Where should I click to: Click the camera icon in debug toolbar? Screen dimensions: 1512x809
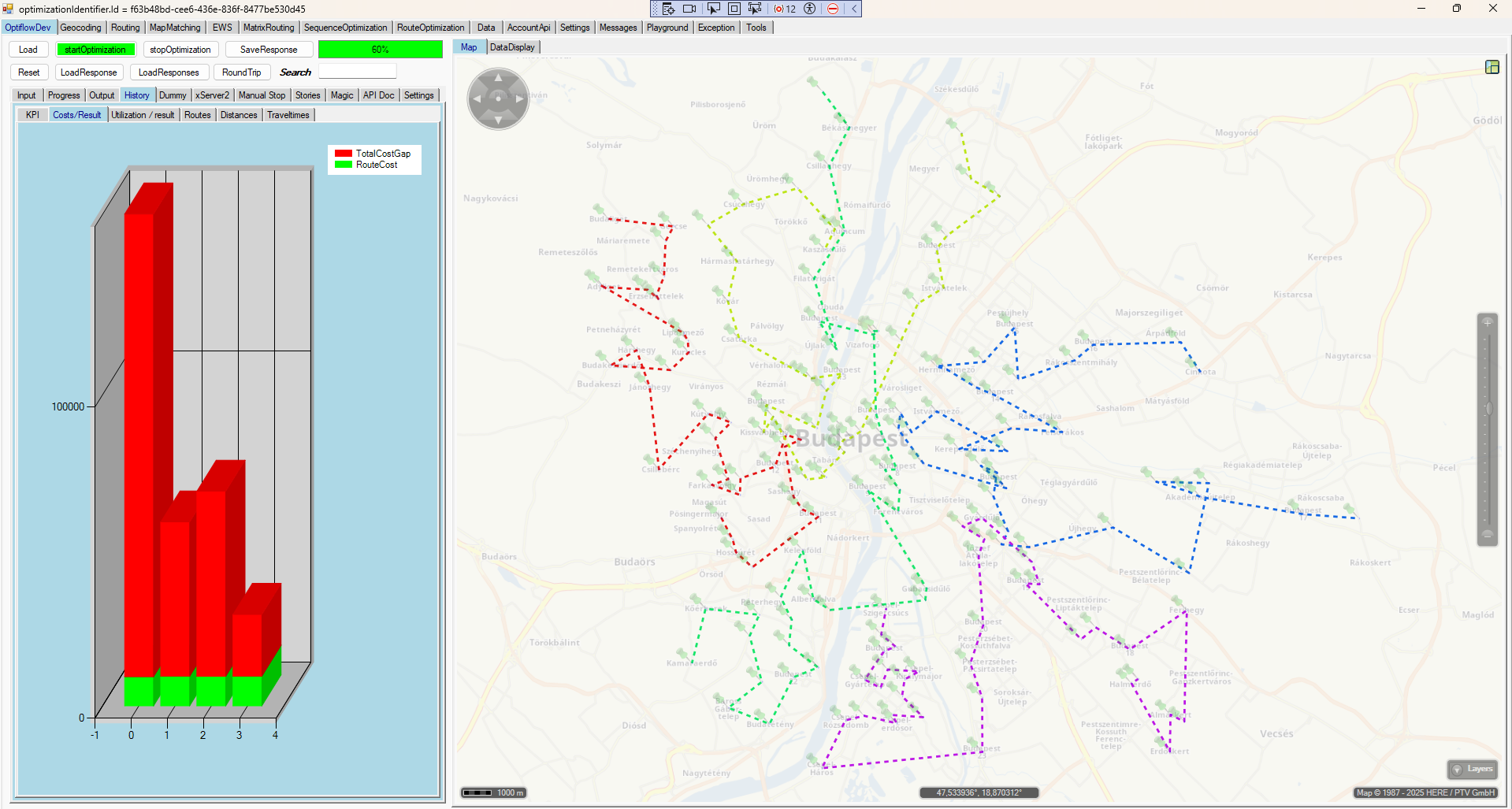(x=689, y=9)
